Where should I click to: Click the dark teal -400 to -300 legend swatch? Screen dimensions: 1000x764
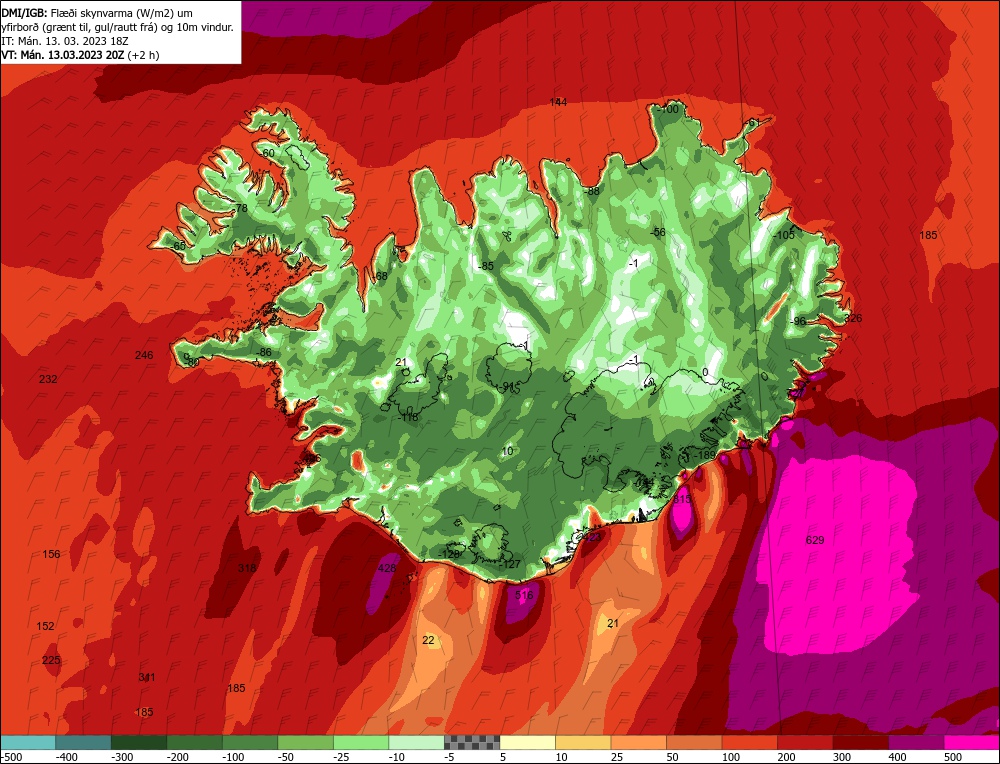[x=84, y=742]
